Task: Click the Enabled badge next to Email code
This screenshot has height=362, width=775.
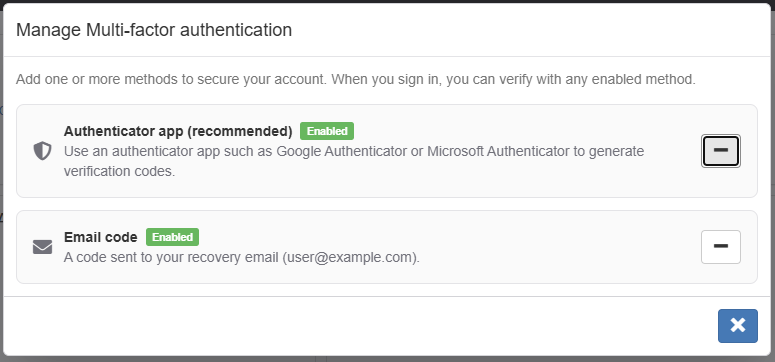Action: tap(172, 237)
